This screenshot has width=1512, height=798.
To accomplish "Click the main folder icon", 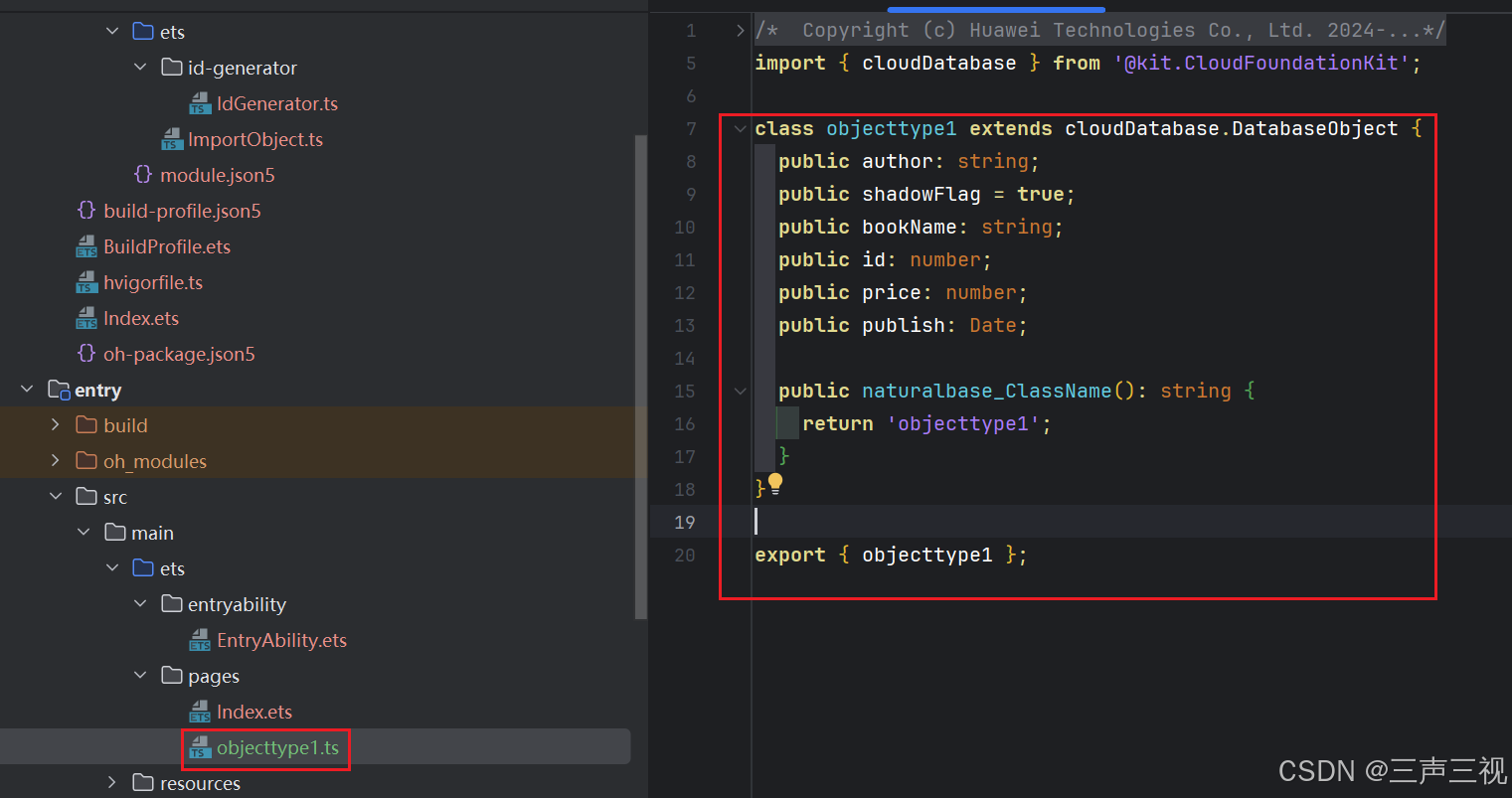I will (115, 533).
